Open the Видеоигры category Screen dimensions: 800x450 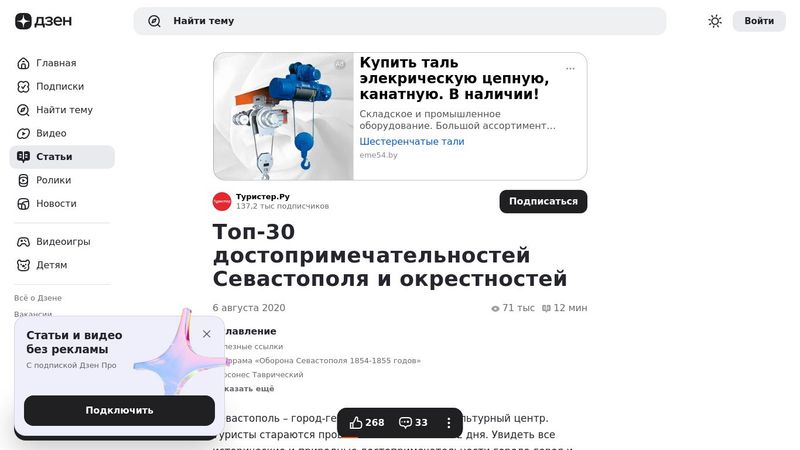[62, 241]
